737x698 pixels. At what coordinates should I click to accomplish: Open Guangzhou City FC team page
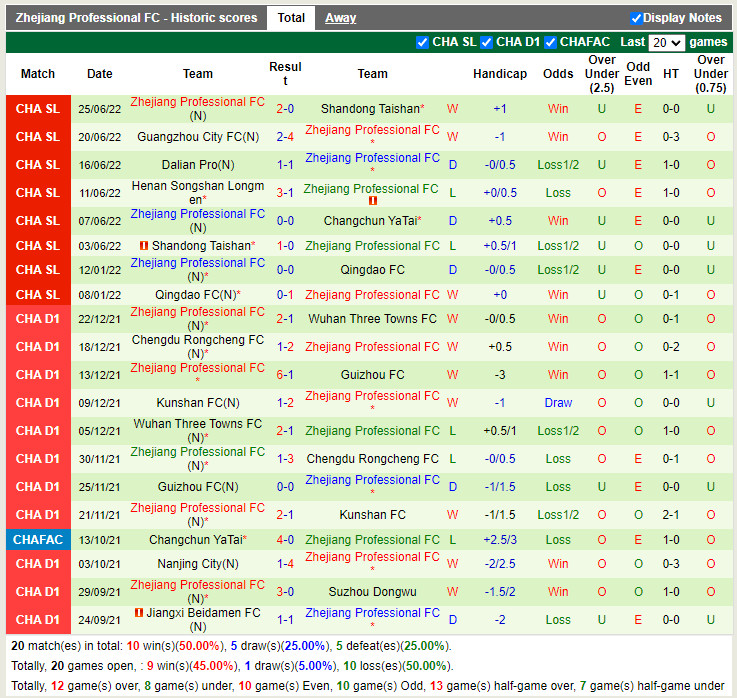(x=198, y=137)
